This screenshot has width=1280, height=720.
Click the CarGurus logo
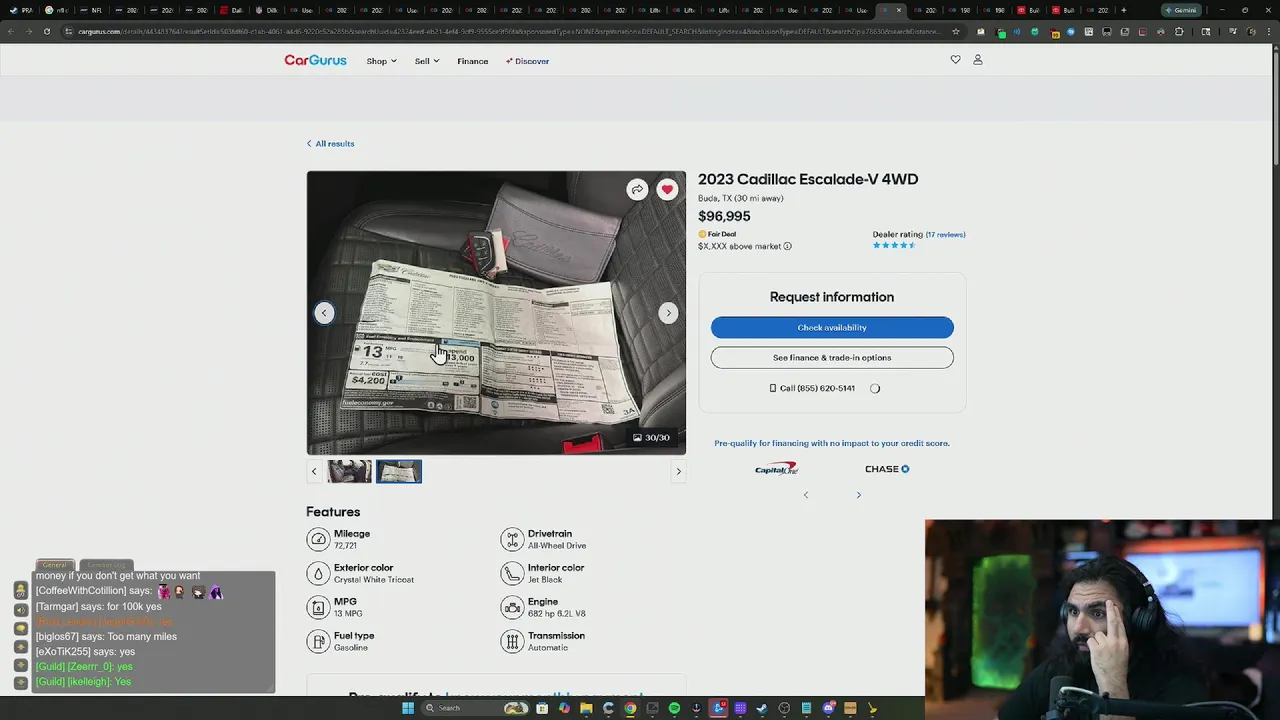(315, 61)
